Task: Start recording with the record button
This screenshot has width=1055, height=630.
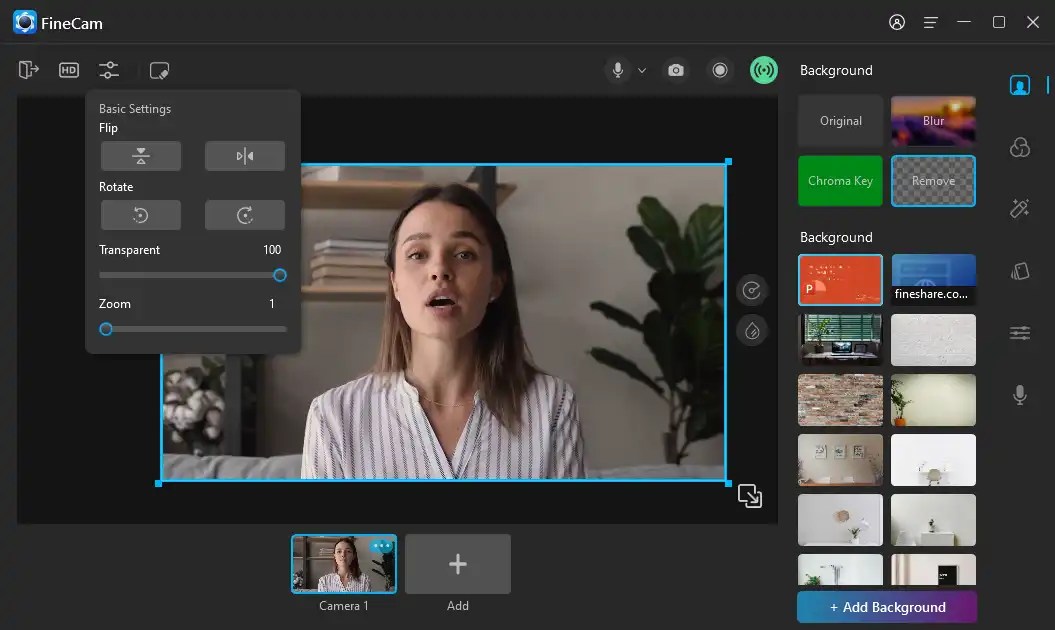Action: tap(720, 70)
